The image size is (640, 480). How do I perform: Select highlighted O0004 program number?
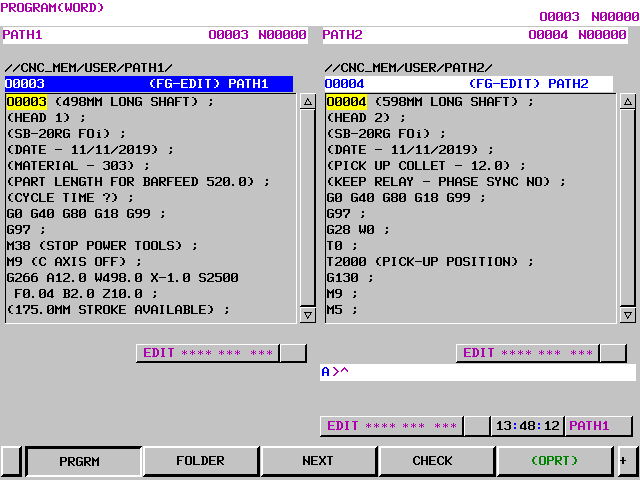click(x=346, y=102)
